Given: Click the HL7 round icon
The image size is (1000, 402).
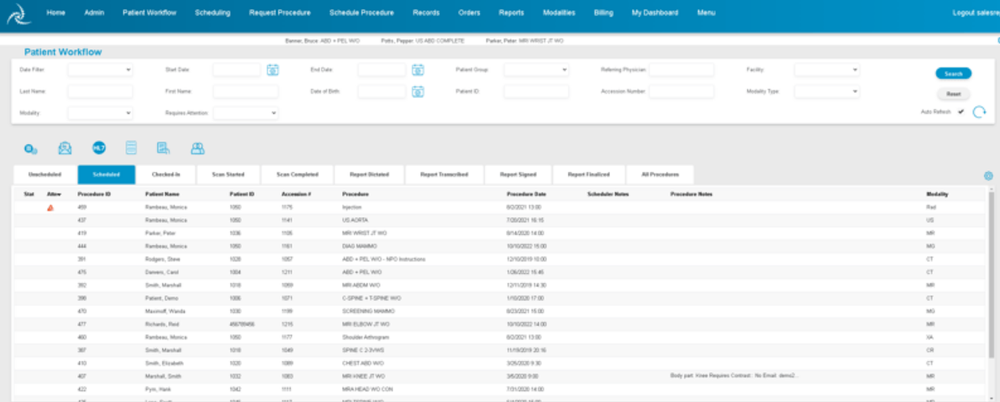Looking at the screenshot, I should click(x=99, y=148).
